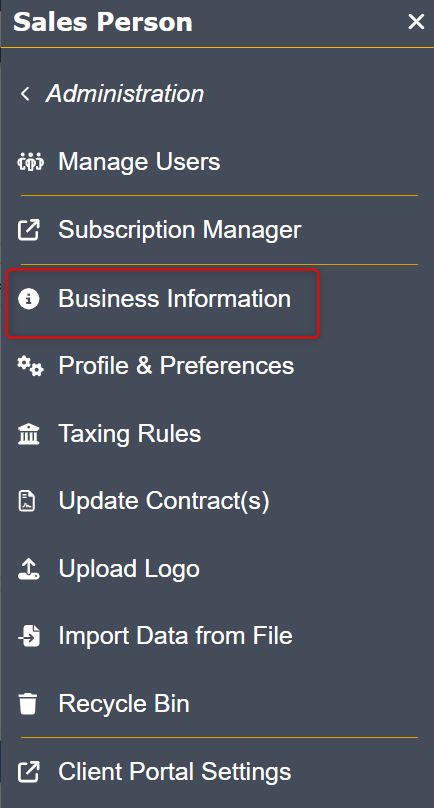The width and height of the screenshot is (434, 808).
Task: Close the Sales Person side panel
Action: 416,22
